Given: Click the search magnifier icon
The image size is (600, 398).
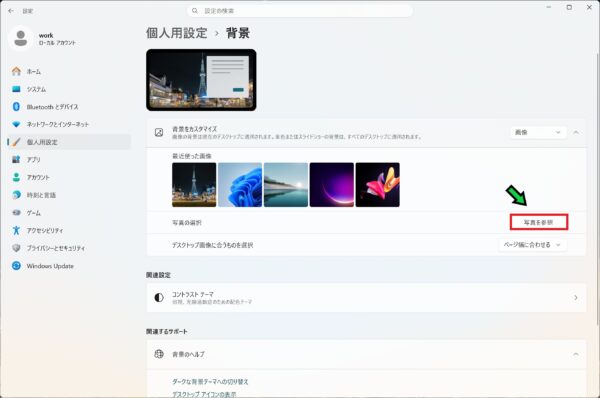Looking at the screenshot, I should click(x=195, y=11).
